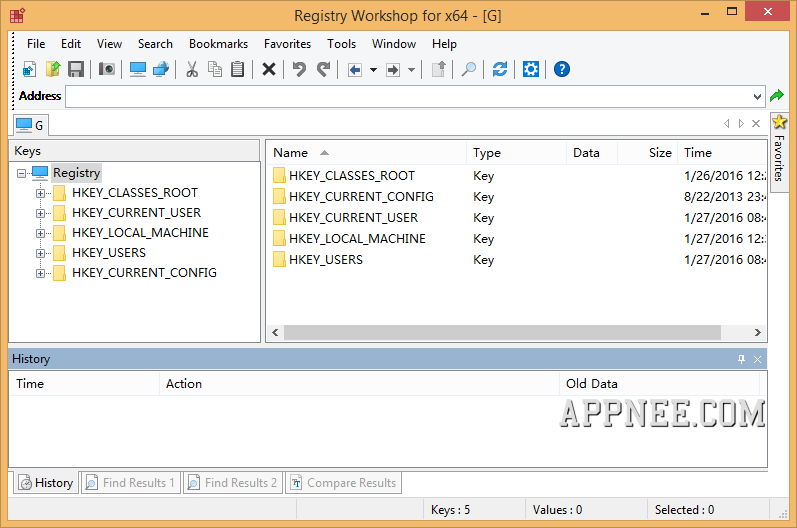
Task: Close the History panel
Action: (x=757, y=359)
